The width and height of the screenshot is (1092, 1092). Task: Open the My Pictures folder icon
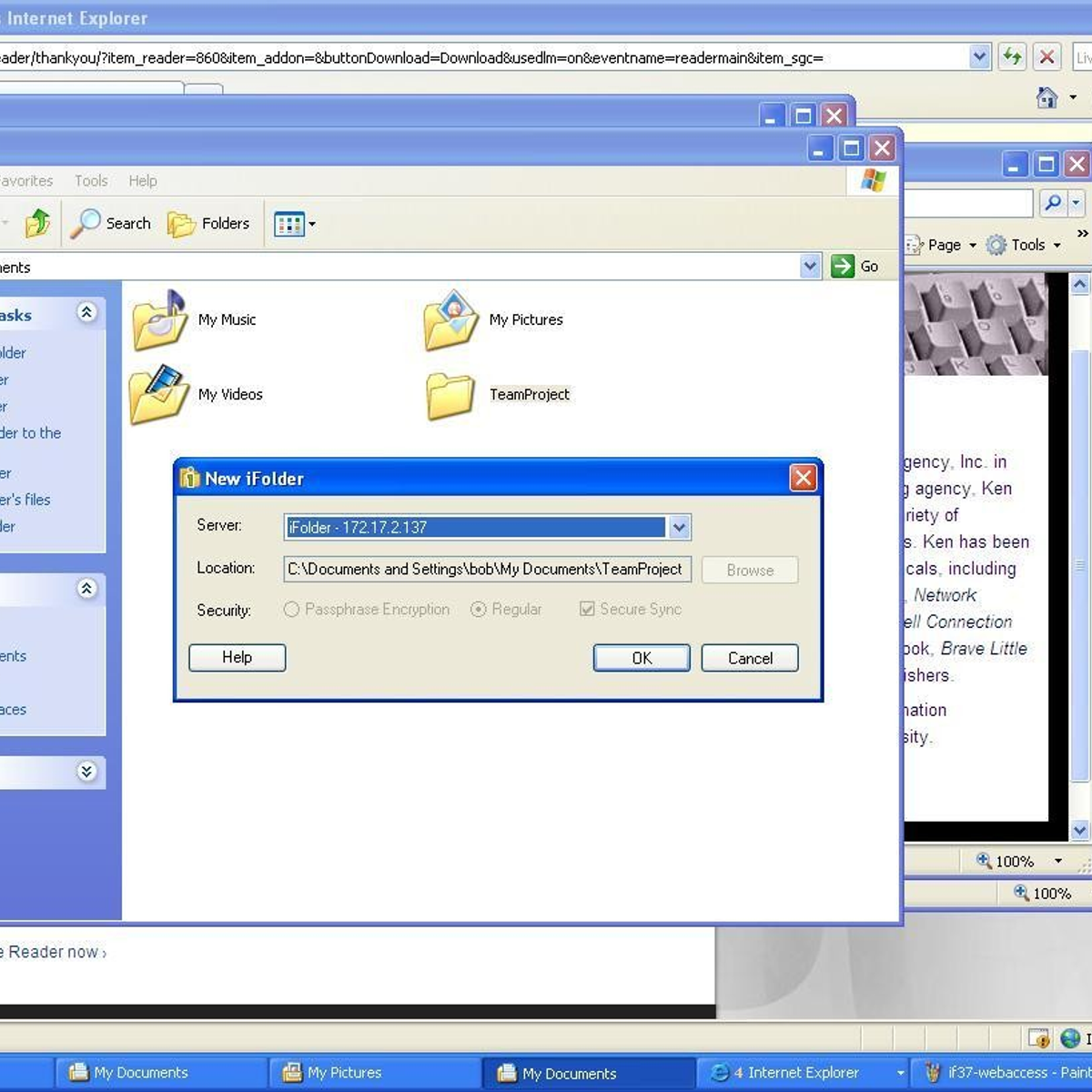[450, 320]
